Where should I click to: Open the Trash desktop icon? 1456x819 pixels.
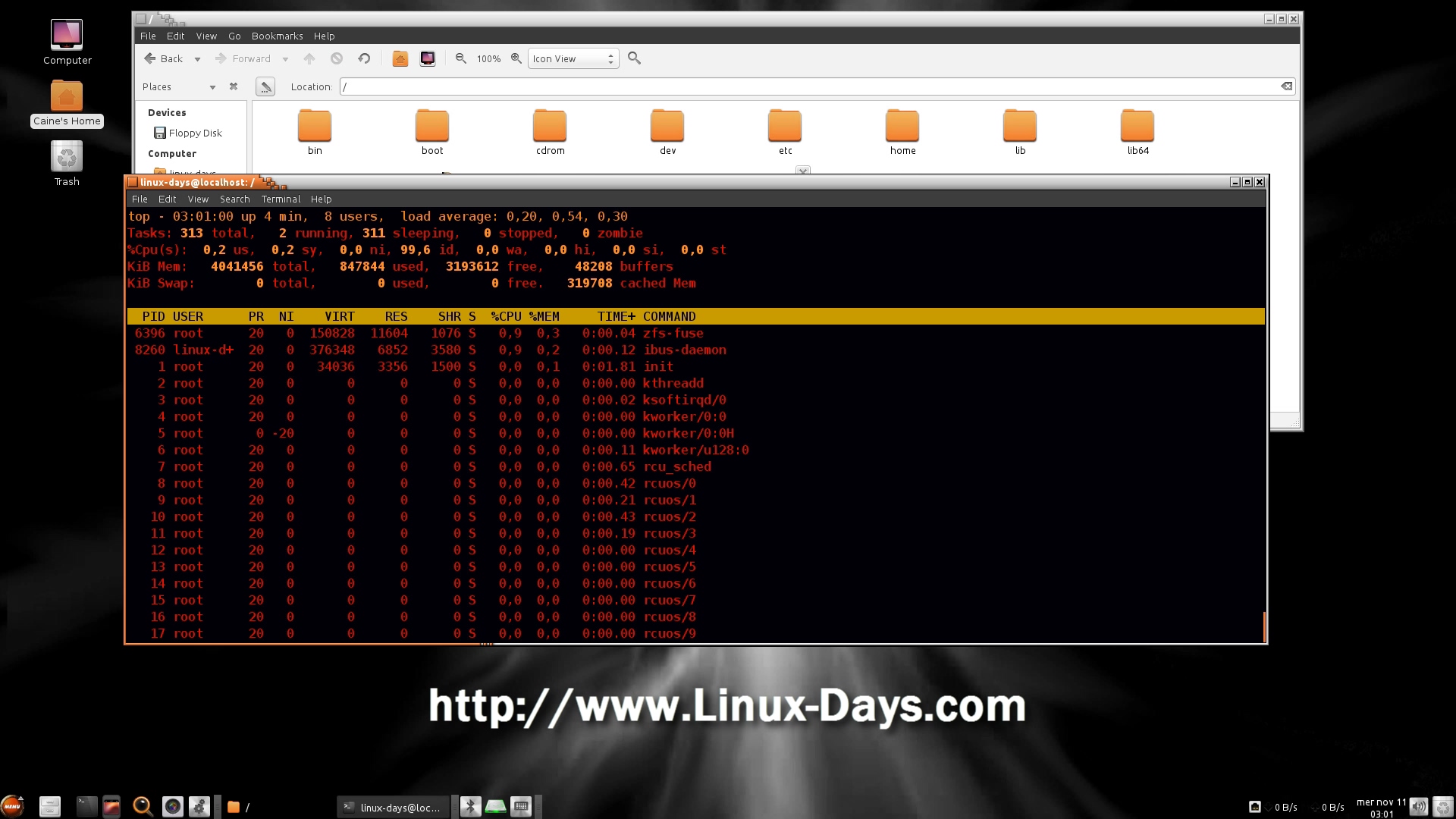[67, 164]
